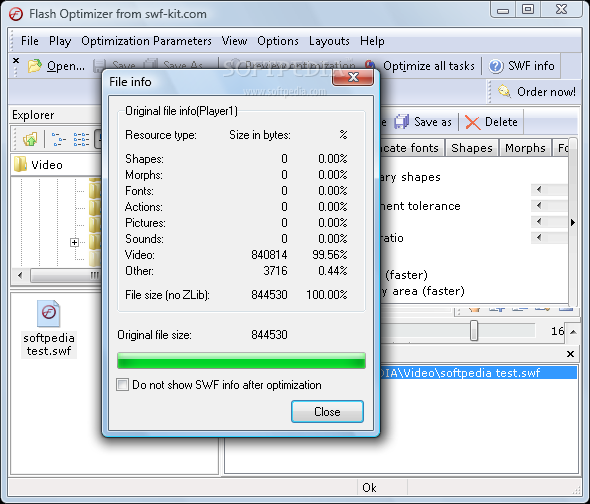This screenshot has width=590, height=504.
Task: Open the View menu
Action: pos(234,41)
